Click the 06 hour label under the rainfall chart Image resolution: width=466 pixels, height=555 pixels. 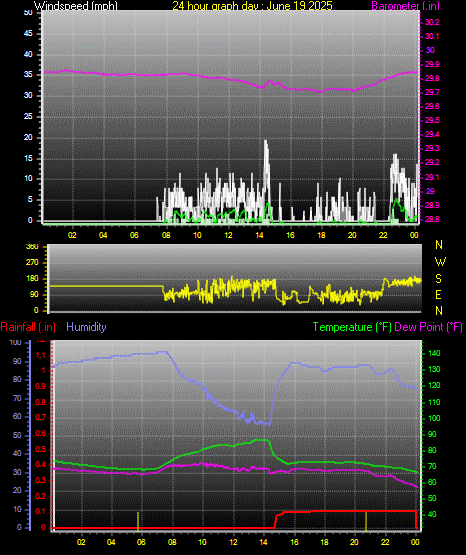coord(141,542)
